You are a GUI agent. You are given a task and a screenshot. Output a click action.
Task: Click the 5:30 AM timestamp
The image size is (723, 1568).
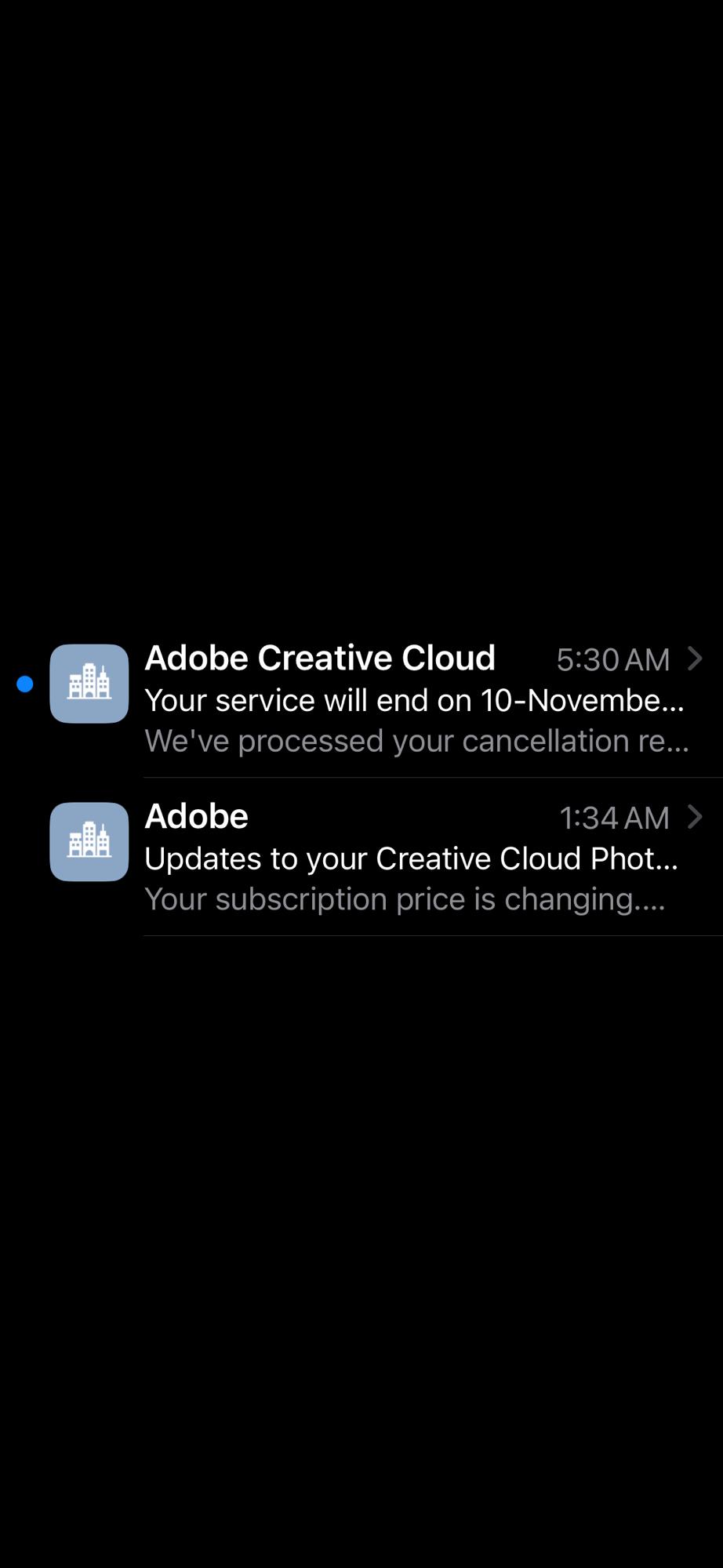pyautogui.click(x=613, y=660)
